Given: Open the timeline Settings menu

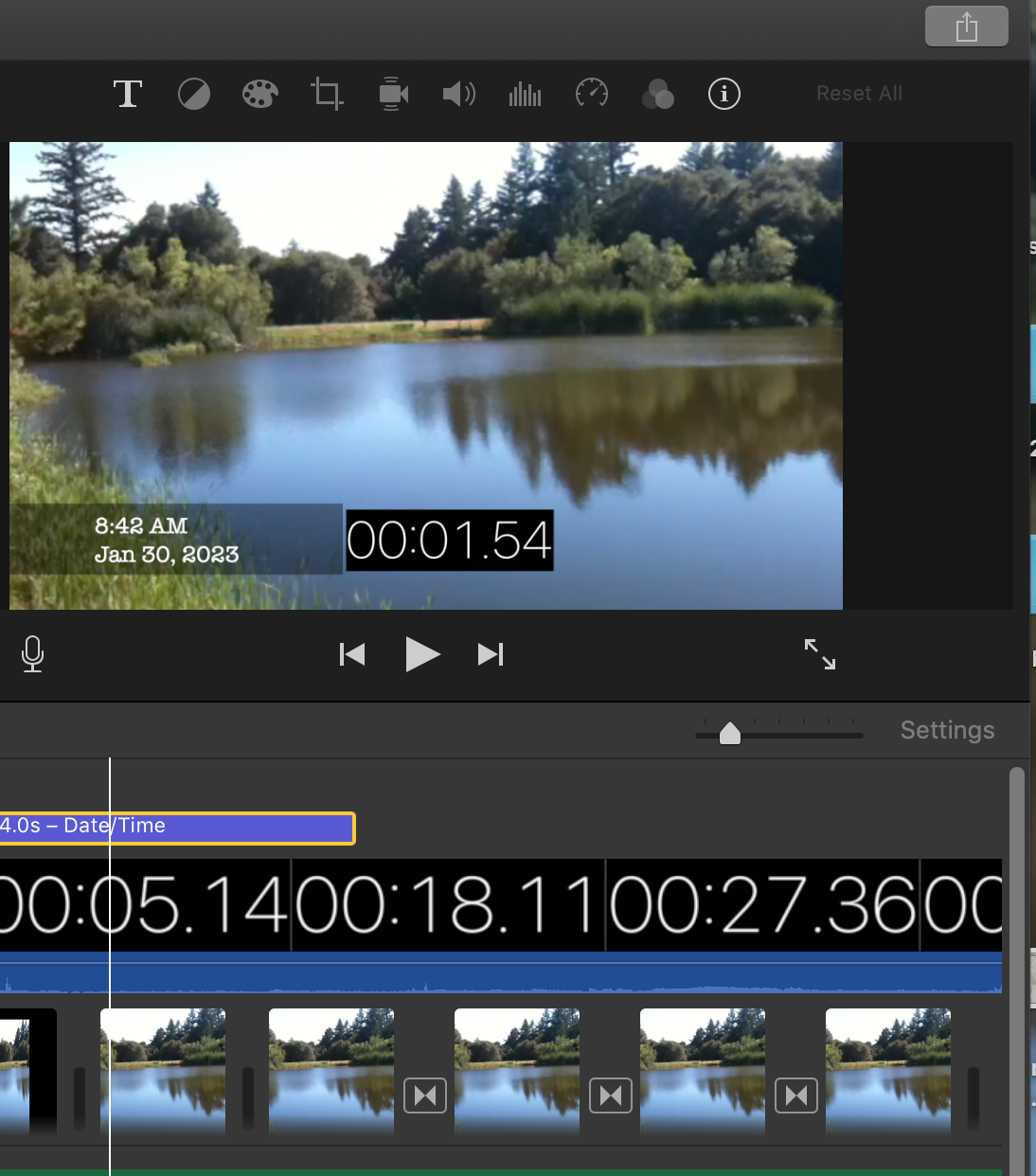Looking at the screenshot, I should [x=947, y=730].
